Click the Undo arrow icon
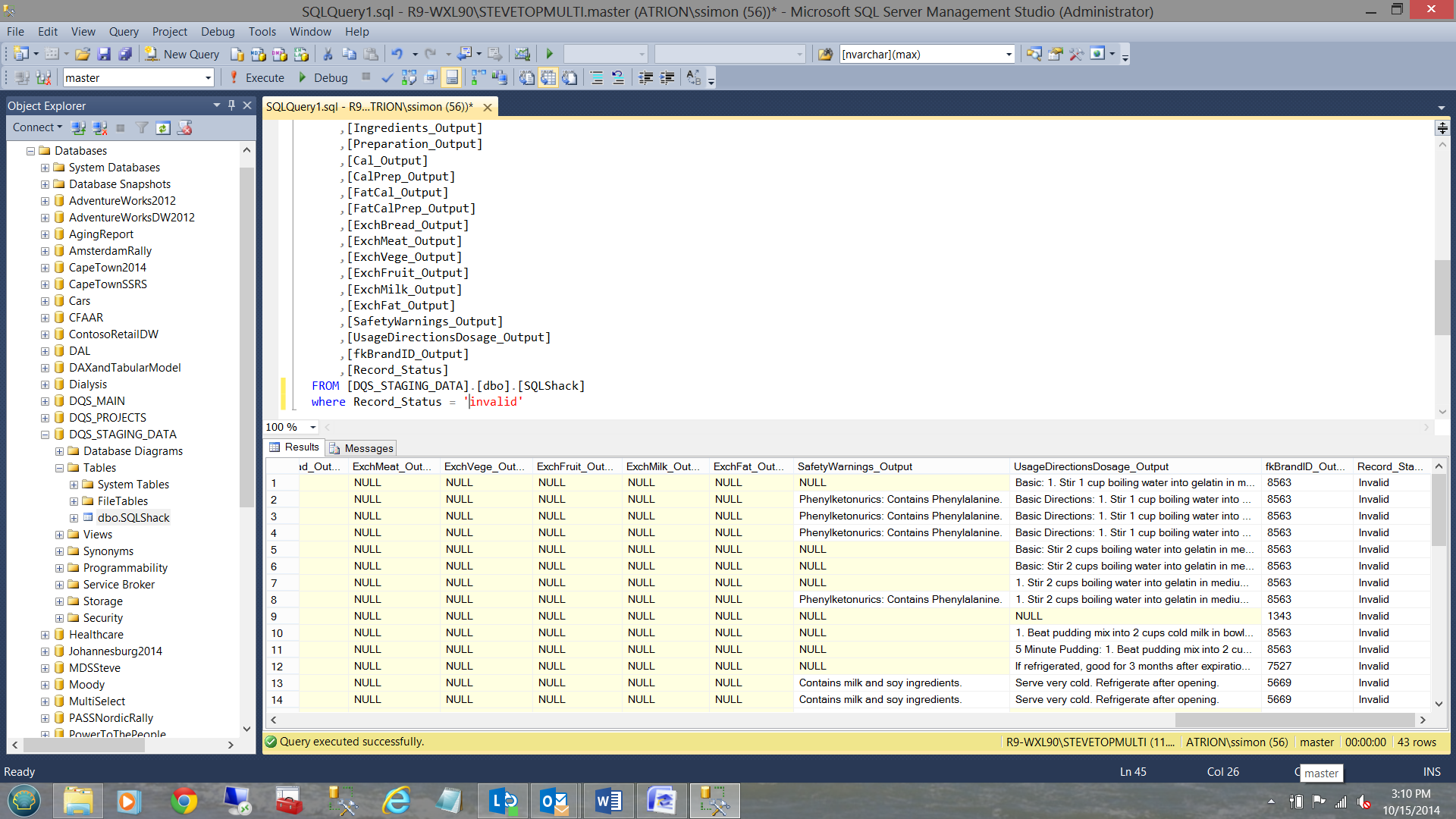Image resolution: width=1456 pixels, height=819 pixels. (x=397, y=54)
